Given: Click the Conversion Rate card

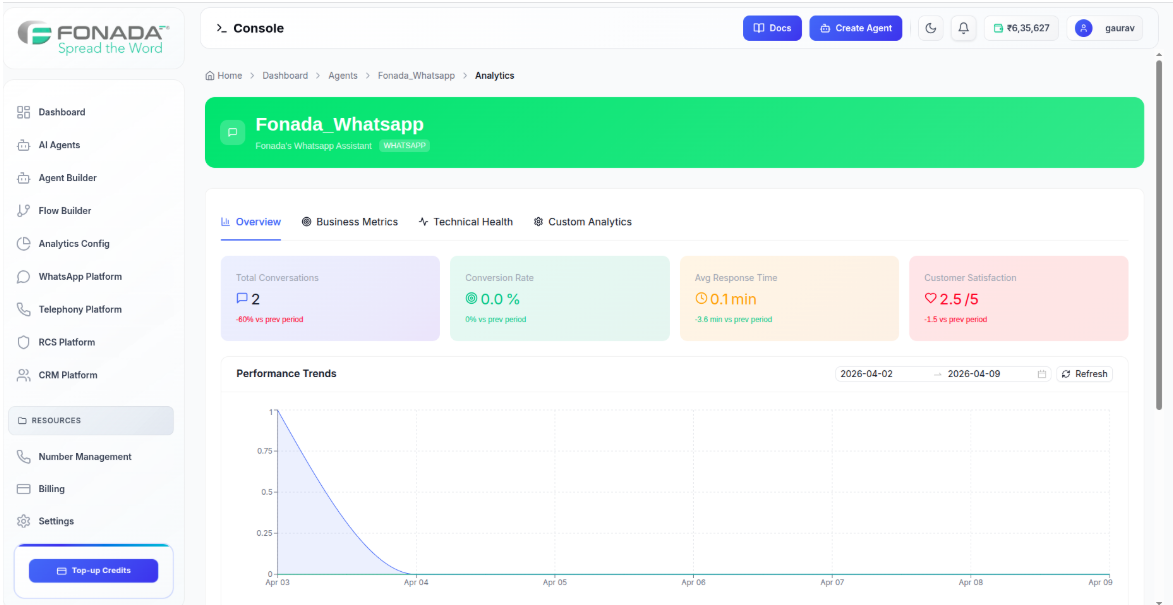Looking at the screenshot, I should (560, 298).
